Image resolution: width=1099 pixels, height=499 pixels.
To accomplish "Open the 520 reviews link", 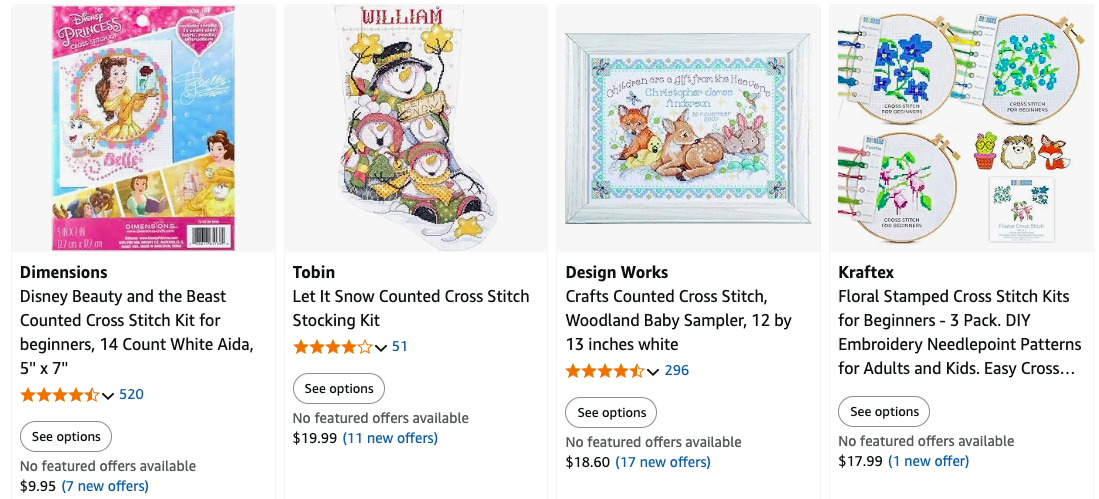I will tap(132, 394).
